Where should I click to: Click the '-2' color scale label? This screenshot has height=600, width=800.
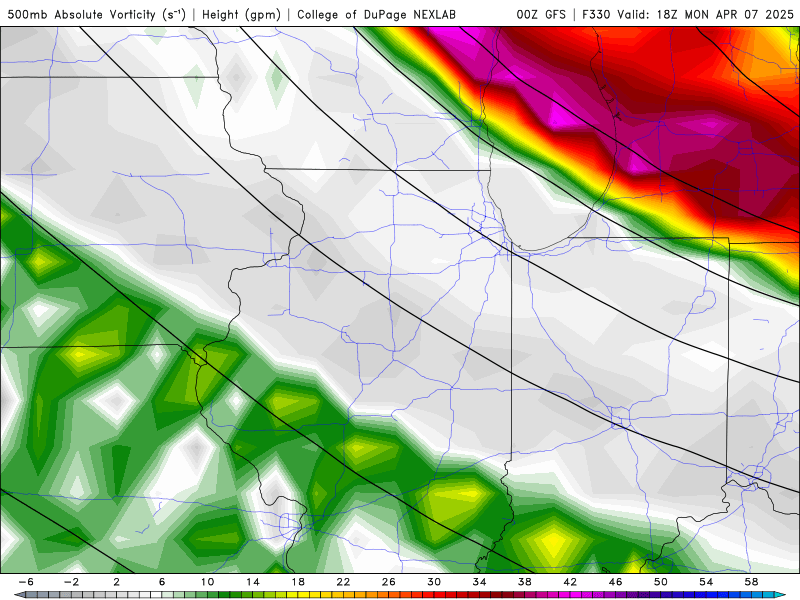click(71, 582)
